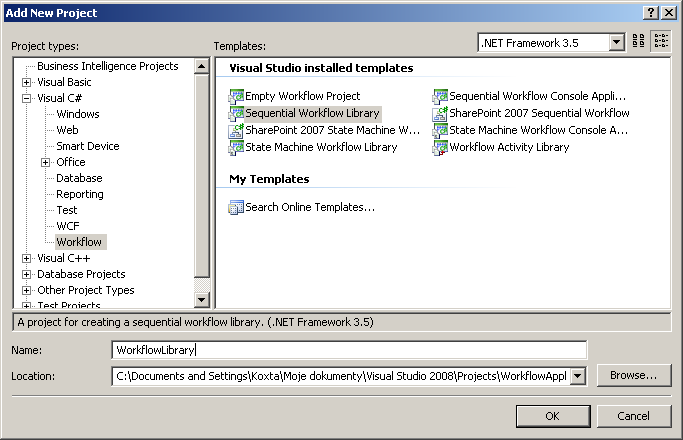Viewport: 683px width, 440px height.
Task: Click the Cancel button
Action: click(x=634, y=416)
